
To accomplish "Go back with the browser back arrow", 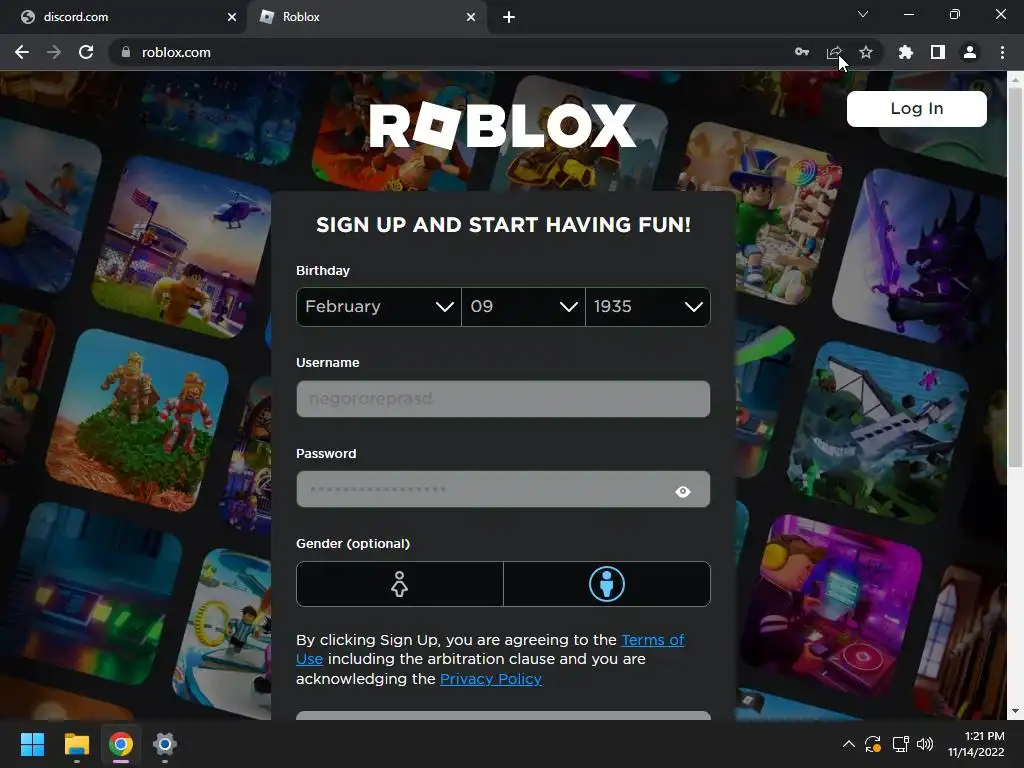I will click(22, 52).
